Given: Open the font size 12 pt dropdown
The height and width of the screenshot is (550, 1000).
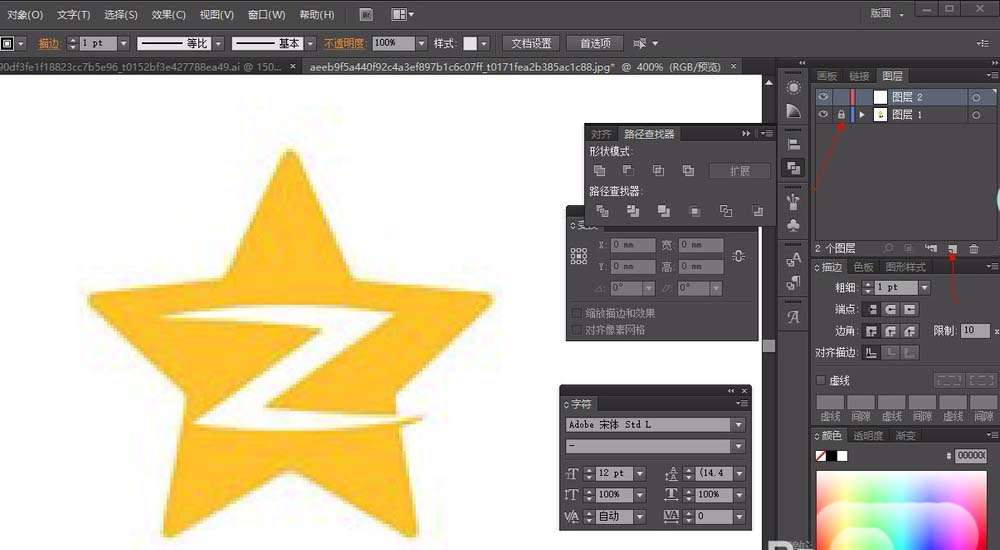Looking at the screenshot, I should coord(640,473).
